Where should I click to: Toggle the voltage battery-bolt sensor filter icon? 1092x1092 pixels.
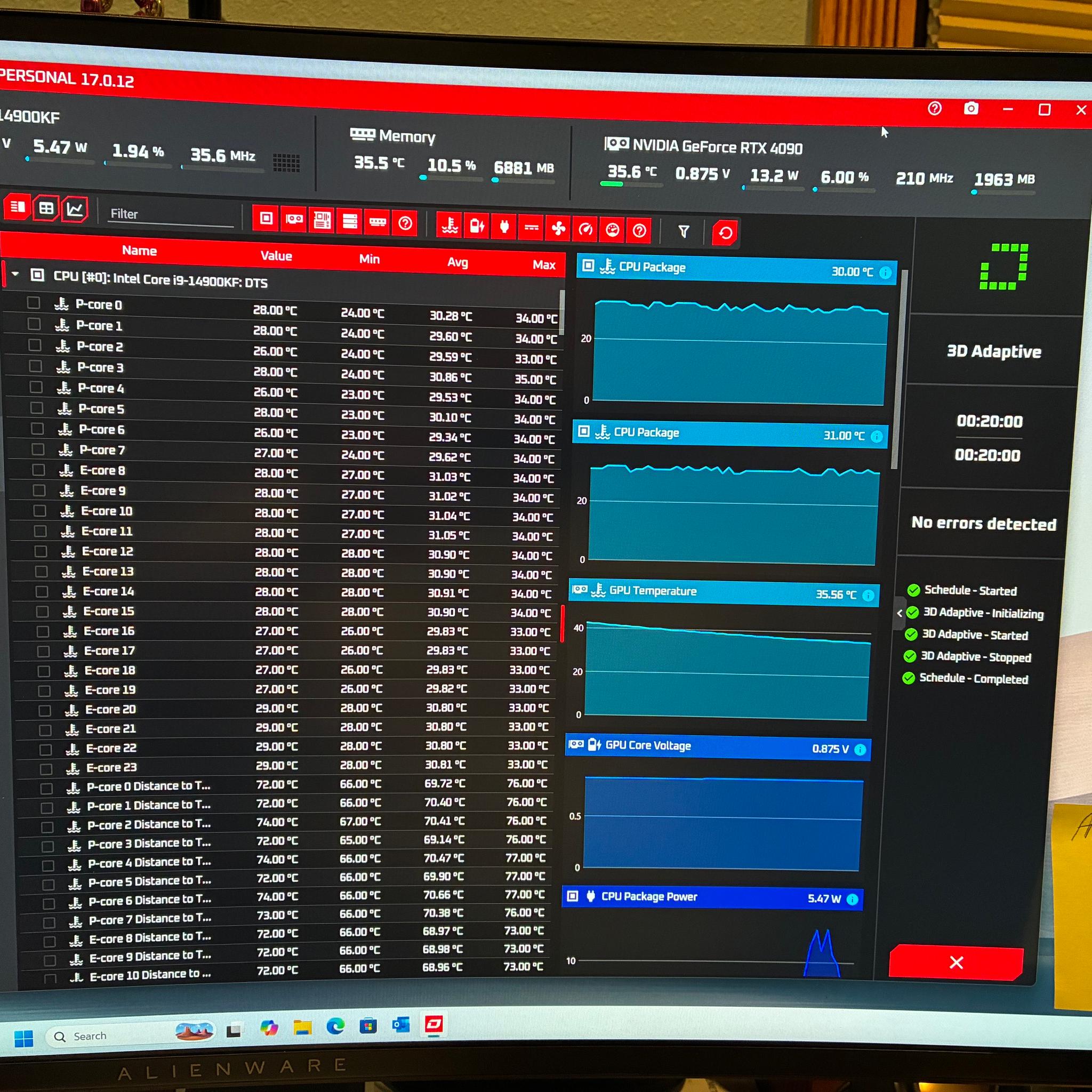(477, 227)
